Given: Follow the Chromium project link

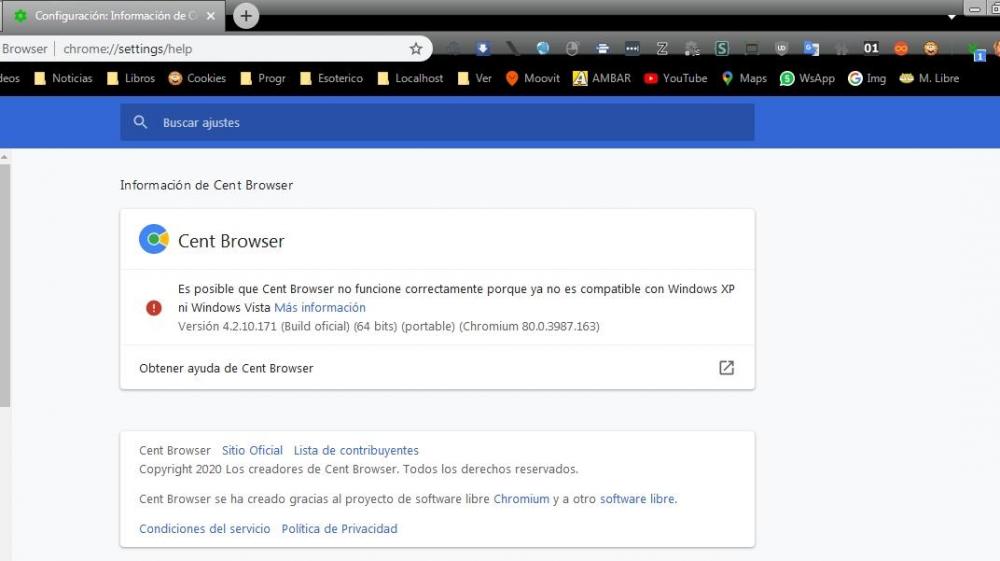Looking at the screenshot, I should click(x=521, y=499).
